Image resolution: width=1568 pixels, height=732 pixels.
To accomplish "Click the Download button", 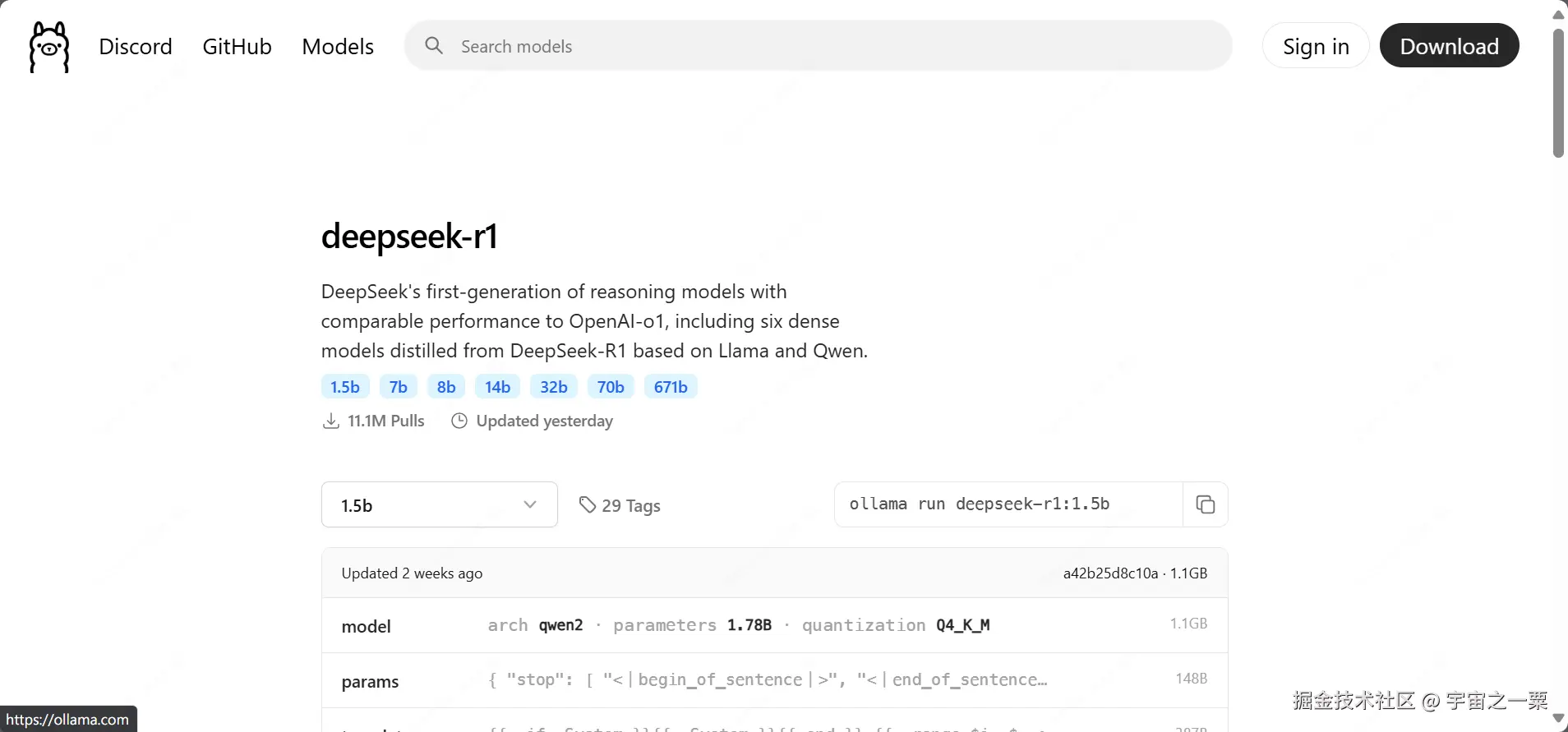I will [1449, 47].
